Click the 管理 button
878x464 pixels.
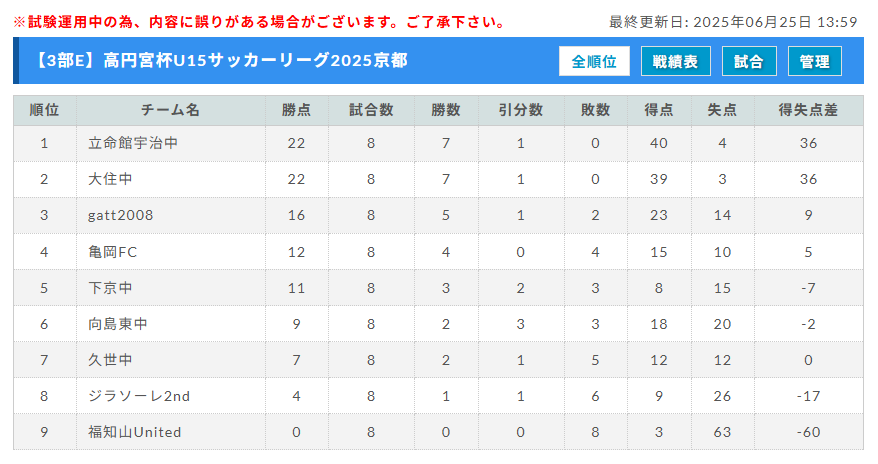pyautogui.click(x=814, y=61)
